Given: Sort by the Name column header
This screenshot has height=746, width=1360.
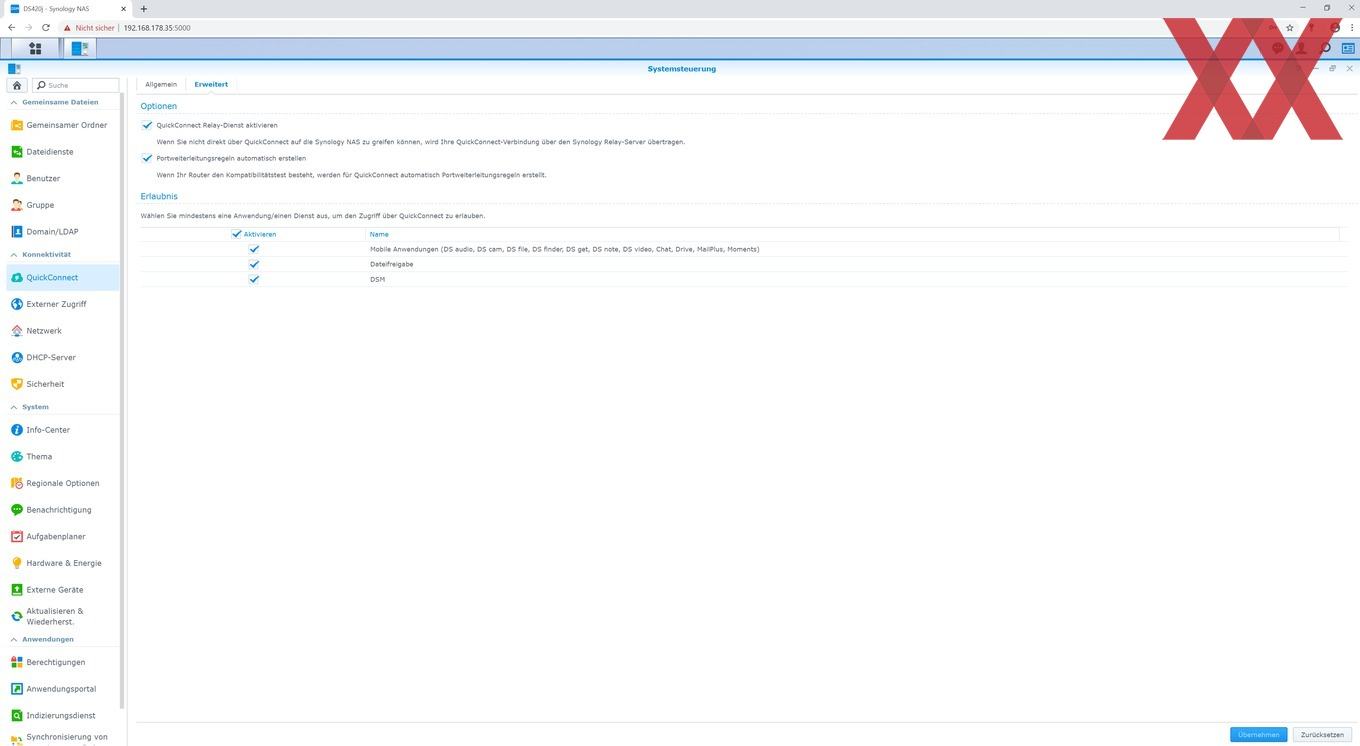Looking at the screenshot, I should click(x=852, y=234).
